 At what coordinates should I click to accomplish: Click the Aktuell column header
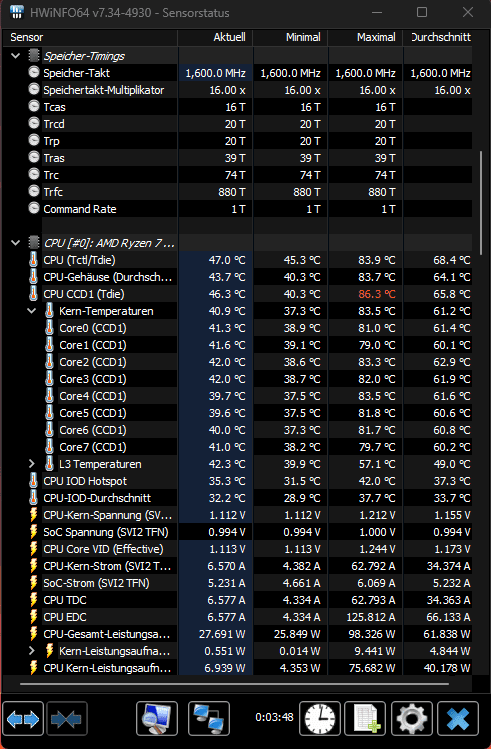(x=215, y=37)
